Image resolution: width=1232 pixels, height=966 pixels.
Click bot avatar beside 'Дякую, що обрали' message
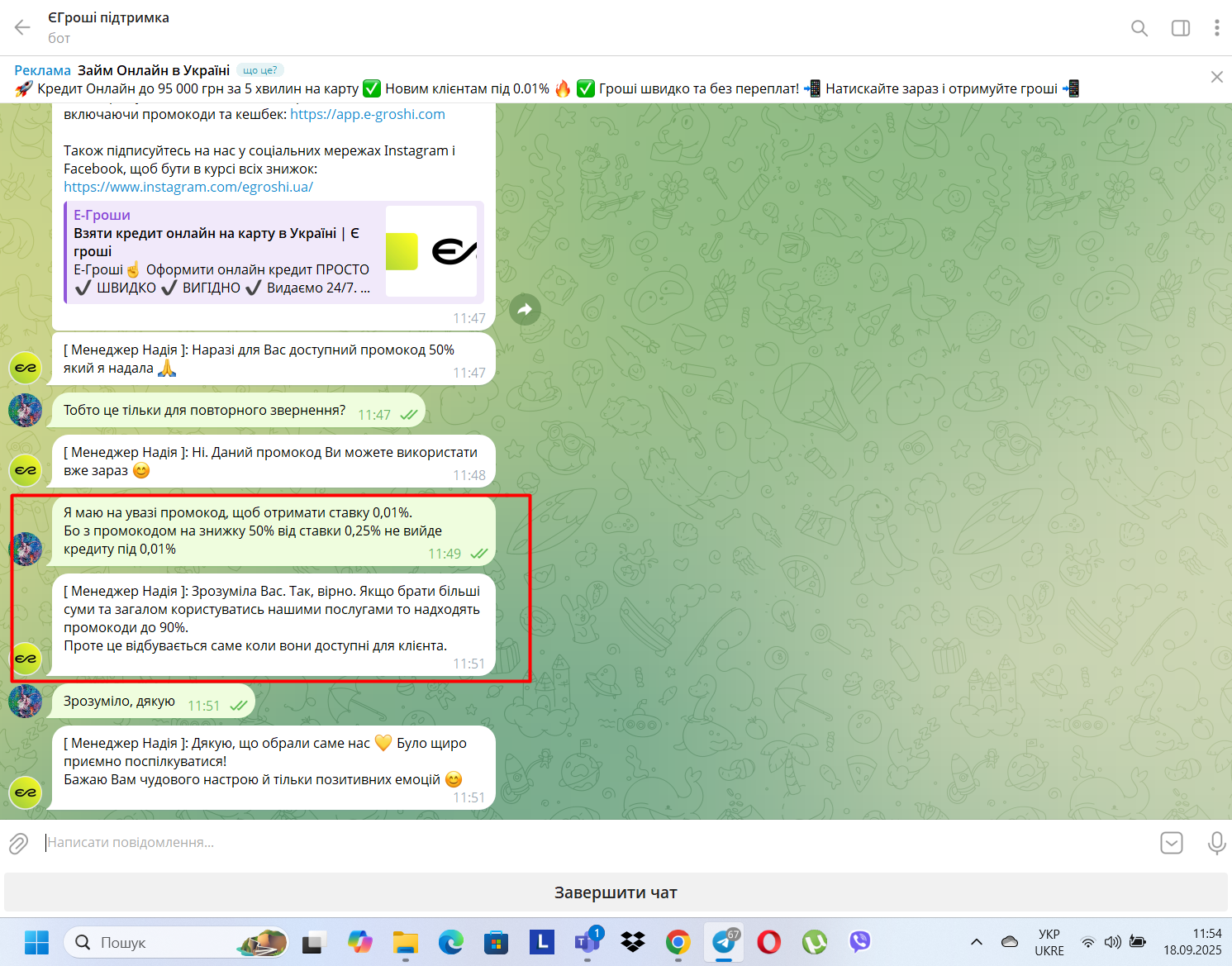point(26,792)
